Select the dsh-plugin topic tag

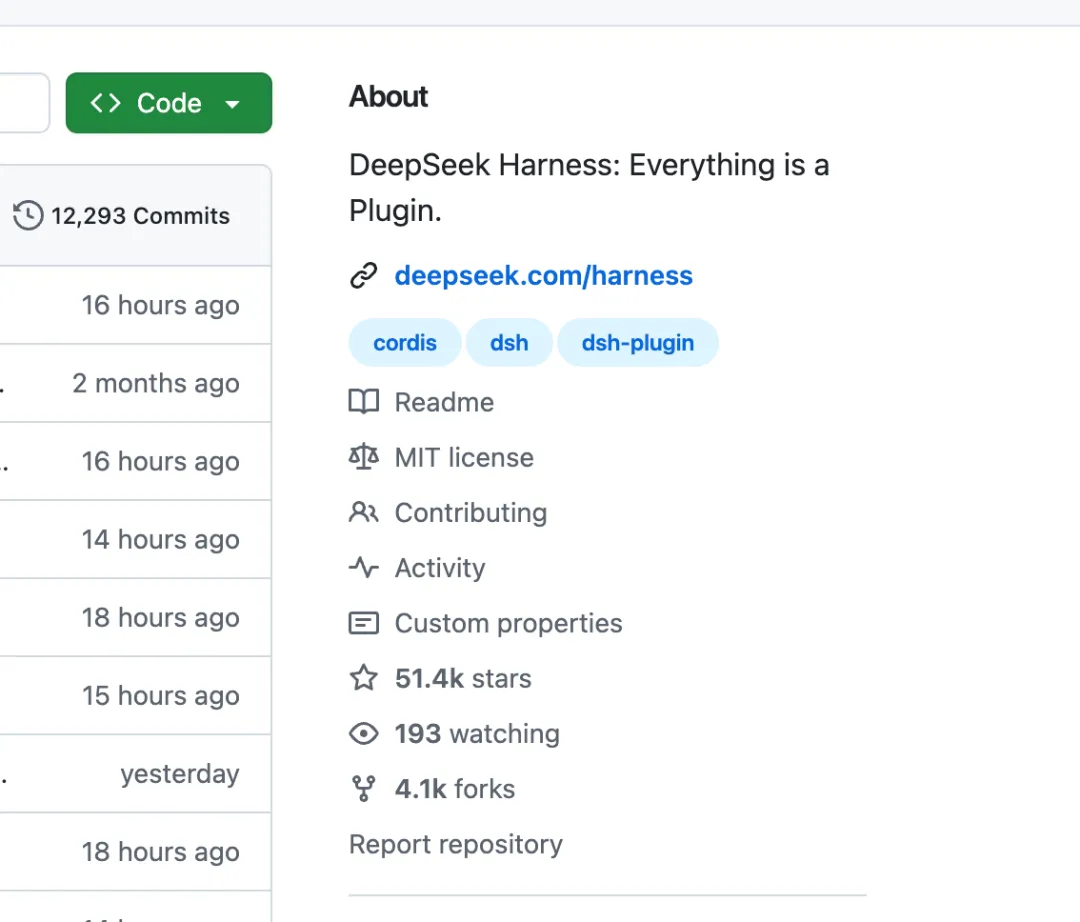[x=638, y=342]
